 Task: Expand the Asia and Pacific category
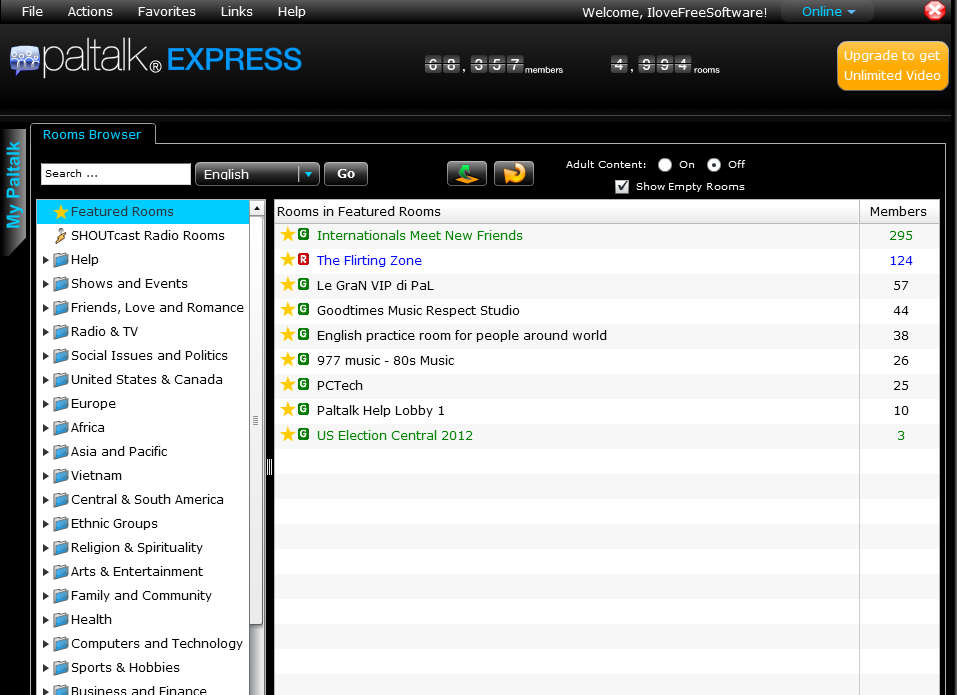(x=46, y=452)
